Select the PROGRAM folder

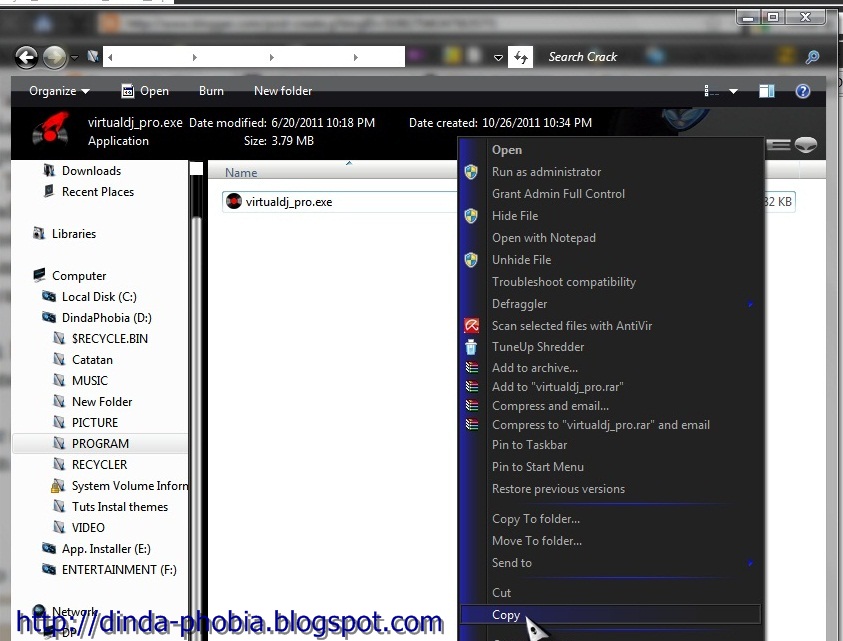click(100, 444)
